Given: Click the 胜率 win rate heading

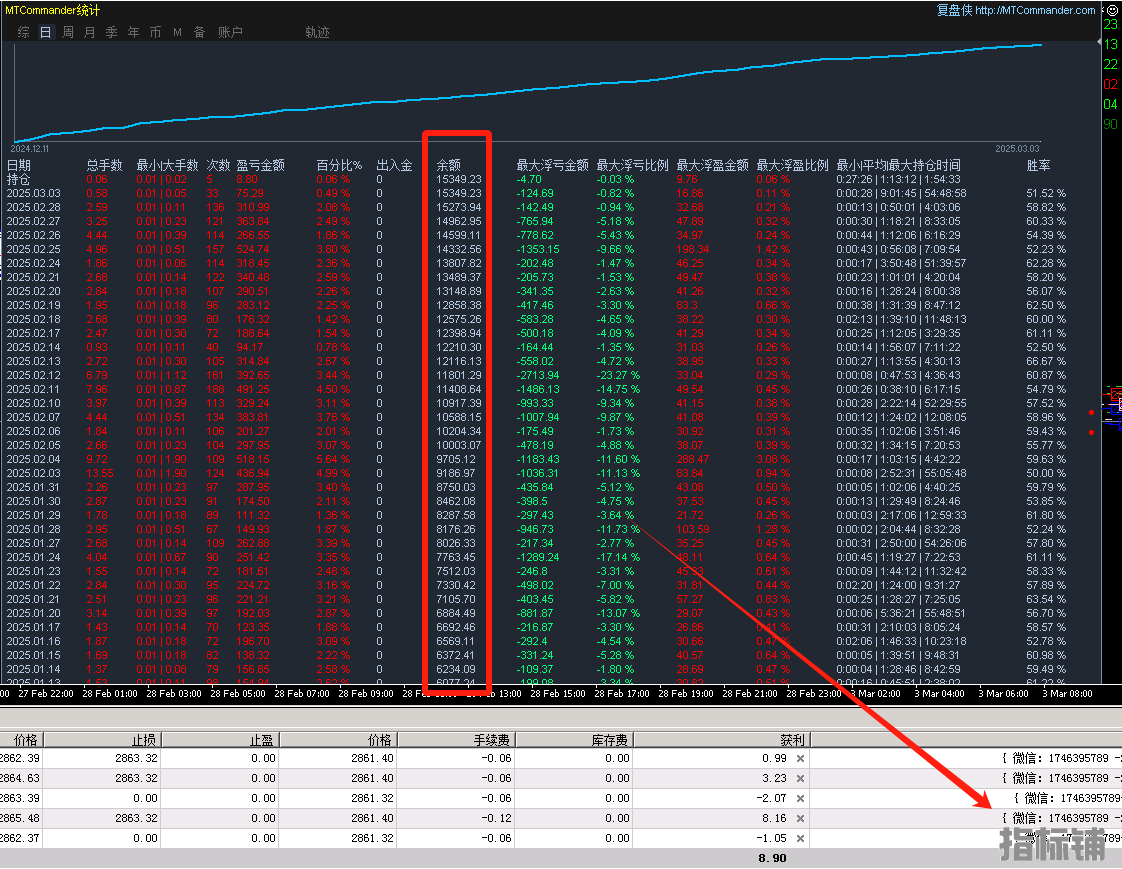Looking at the screenshot, I should tap(1038, 165).
